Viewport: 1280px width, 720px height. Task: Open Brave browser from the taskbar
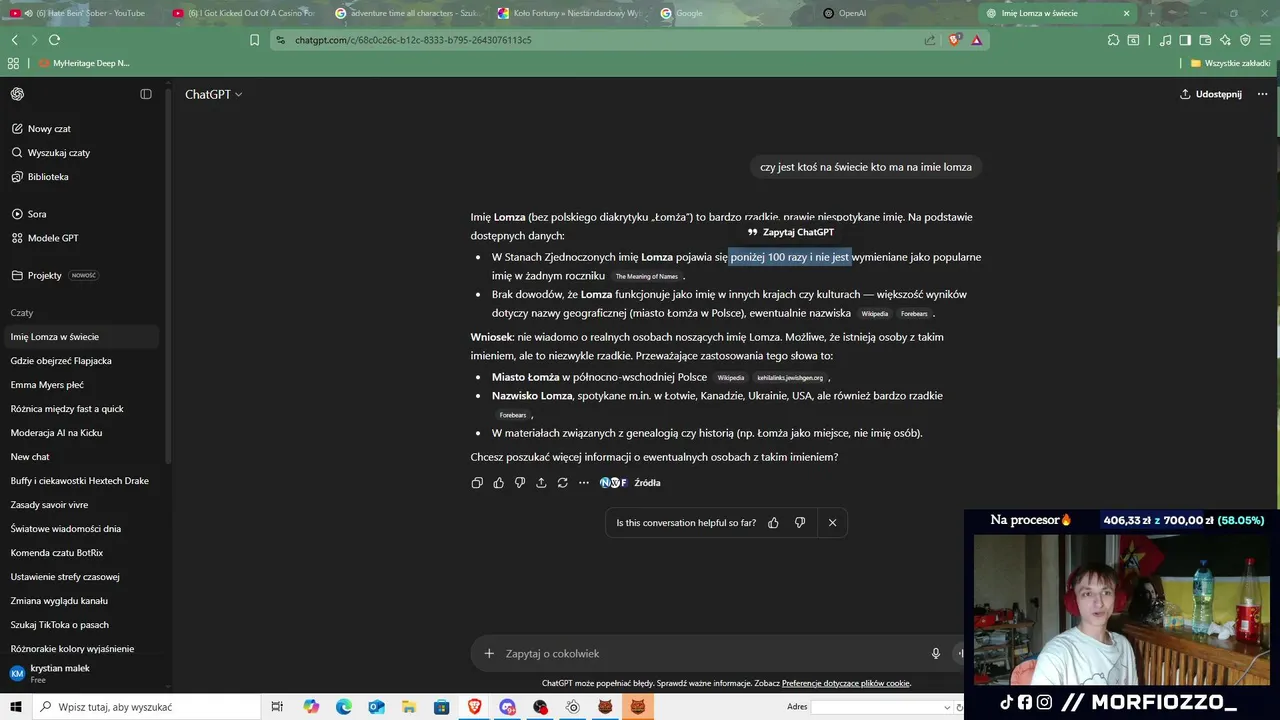[x=475, y=707]
